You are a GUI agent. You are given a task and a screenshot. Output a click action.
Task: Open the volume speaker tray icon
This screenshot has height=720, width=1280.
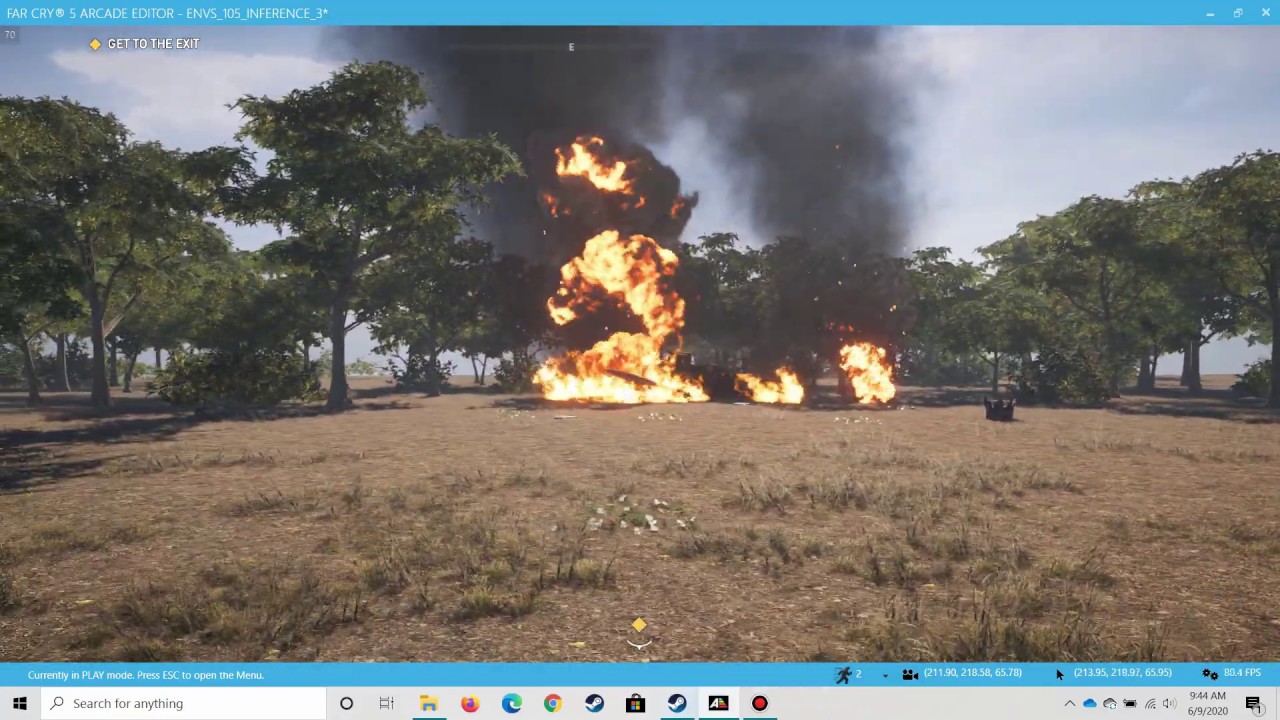[x=1169, y=704]
